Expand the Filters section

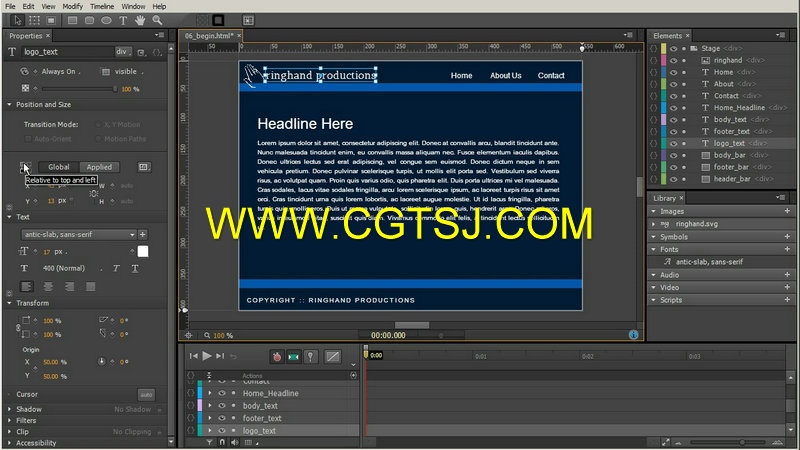pyautogui.click(x=9, y=420)
